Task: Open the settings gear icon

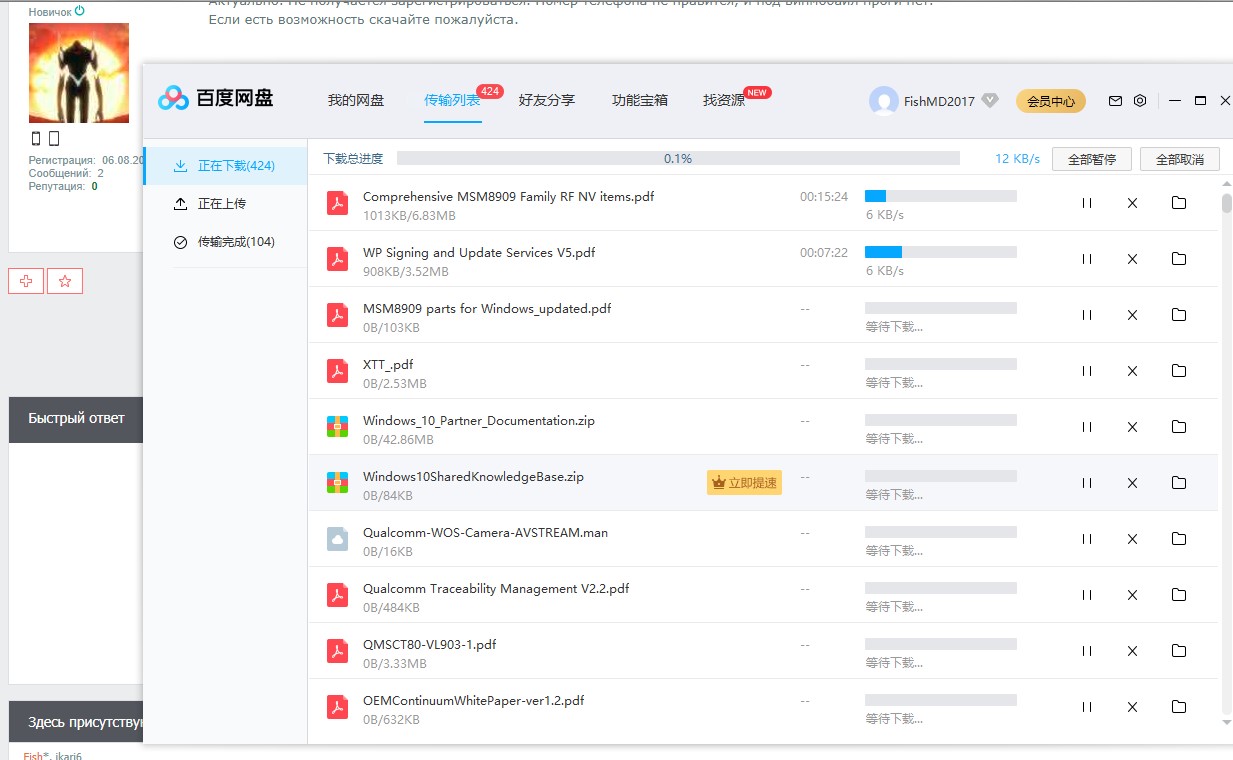Action: tap(1140, 101)
